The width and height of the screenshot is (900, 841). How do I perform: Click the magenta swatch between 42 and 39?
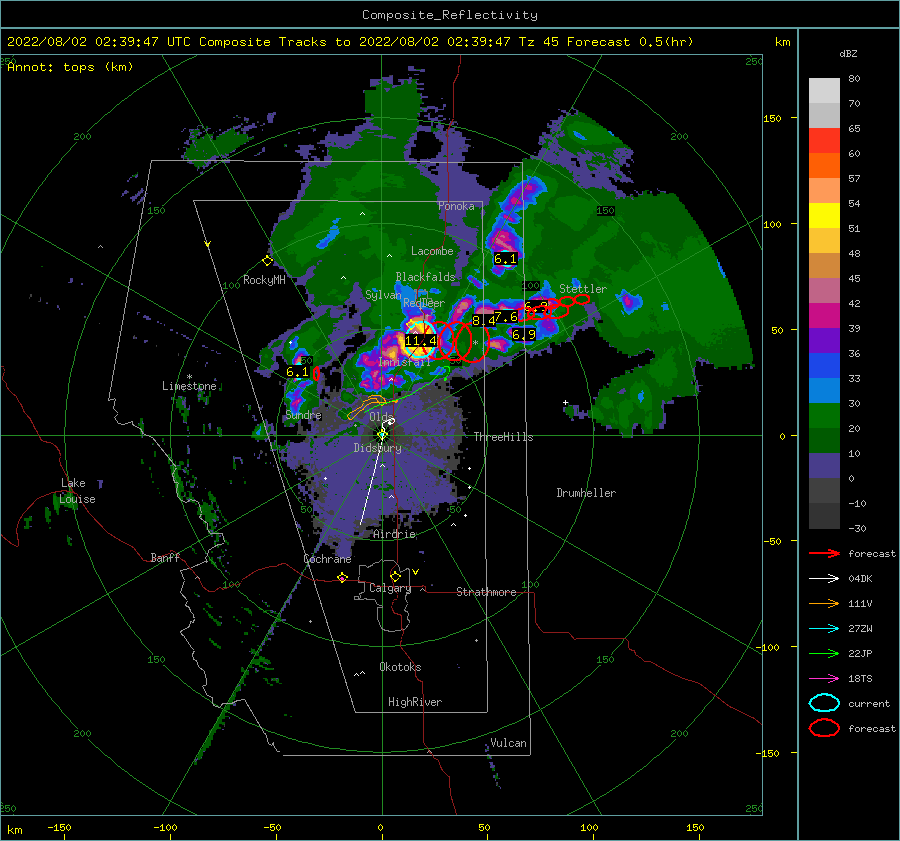pyautogui.click(x=824, y=315)
